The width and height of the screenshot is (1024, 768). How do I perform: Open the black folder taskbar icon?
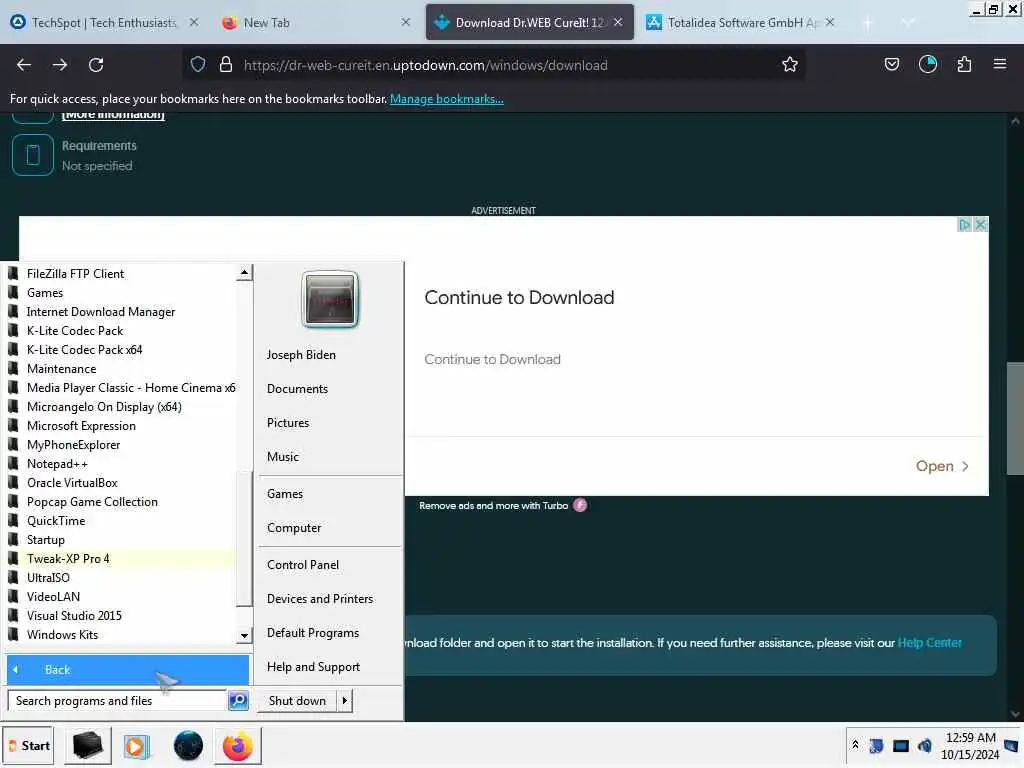[x=87, y=746]
